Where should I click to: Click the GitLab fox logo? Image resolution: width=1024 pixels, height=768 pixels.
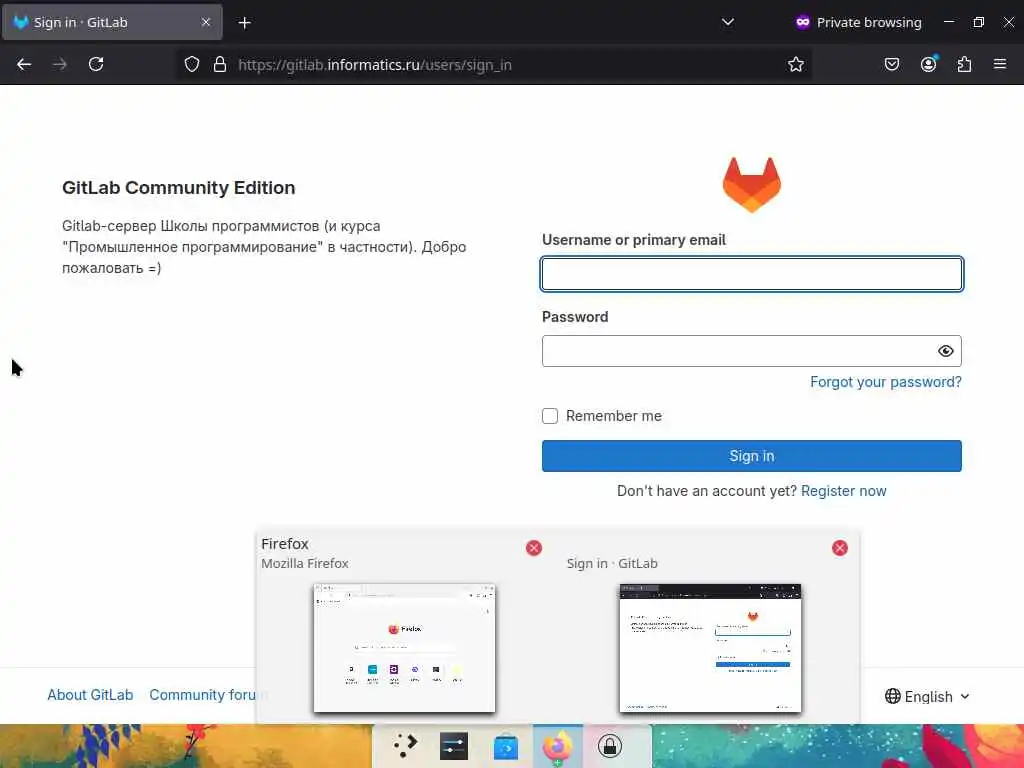pos(752,185)
